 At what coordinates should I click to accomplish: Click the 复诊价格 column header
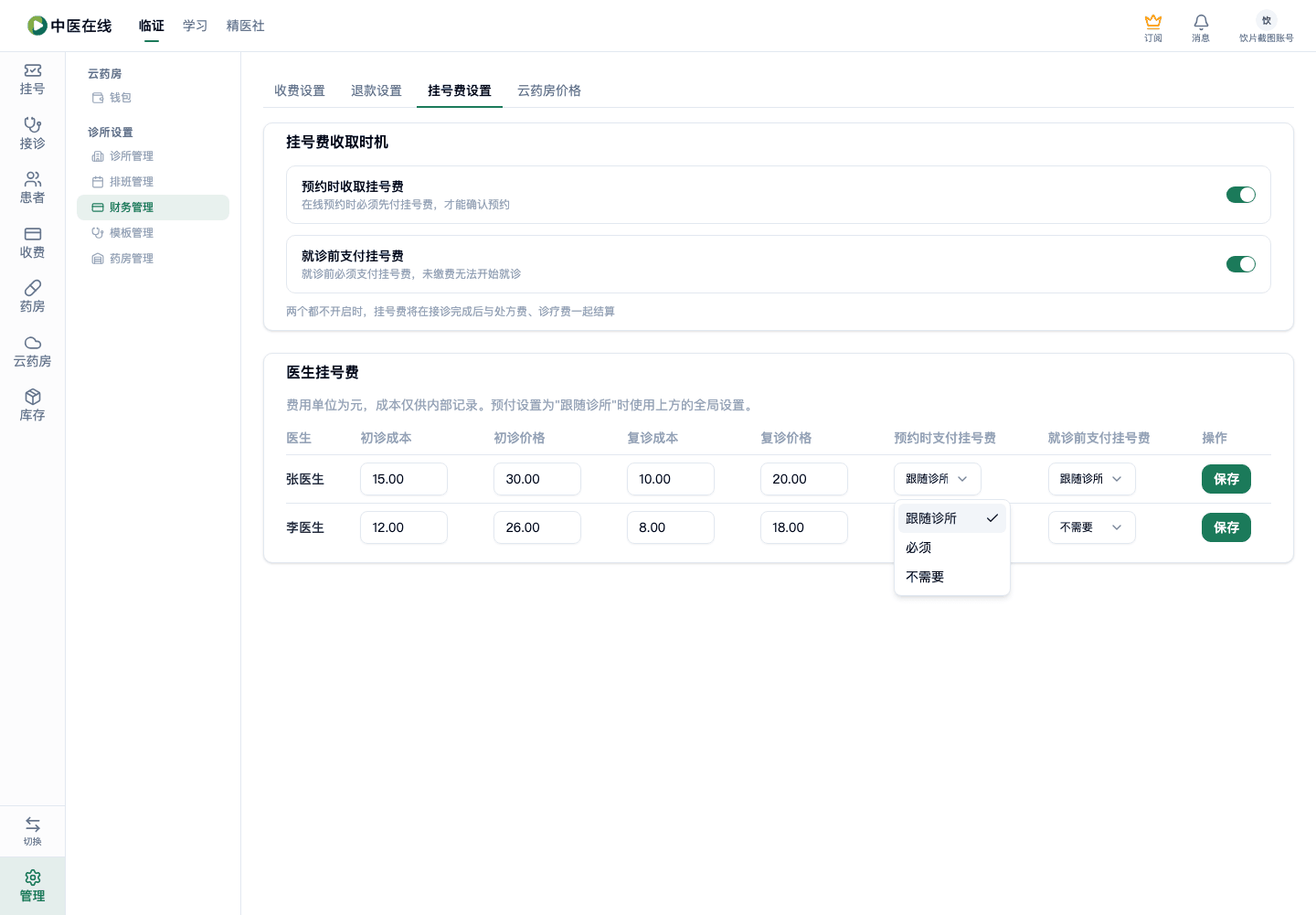tap(786, 438)
